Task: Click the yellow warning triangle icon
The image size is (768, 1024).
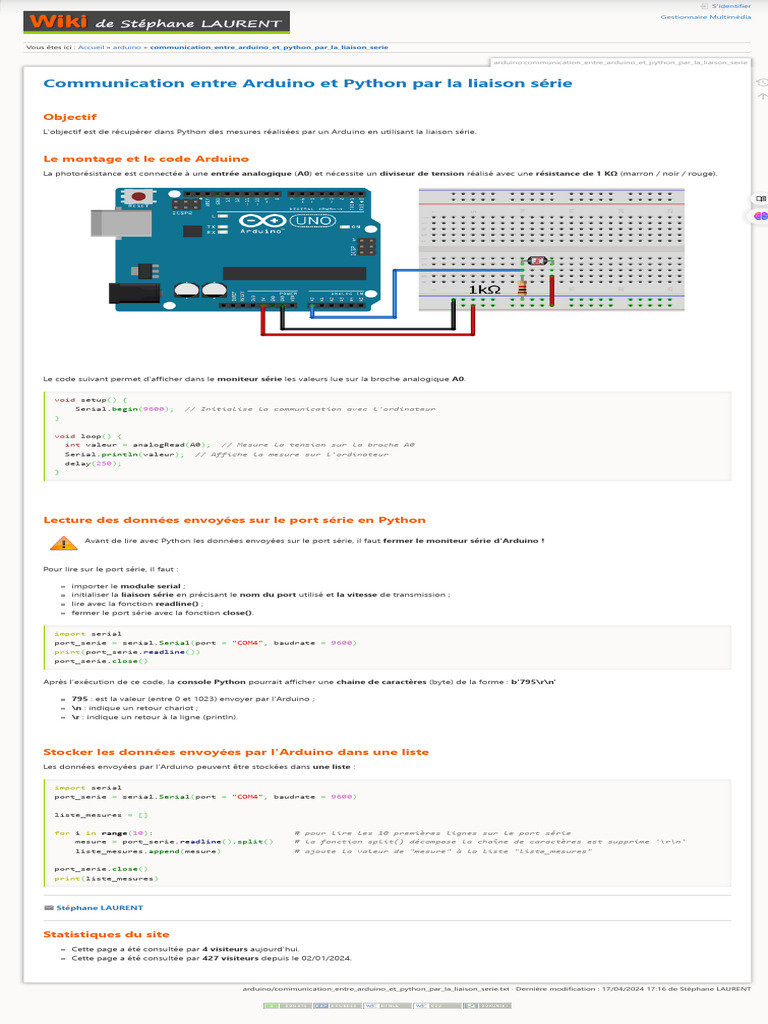Action: click(63, 543)
